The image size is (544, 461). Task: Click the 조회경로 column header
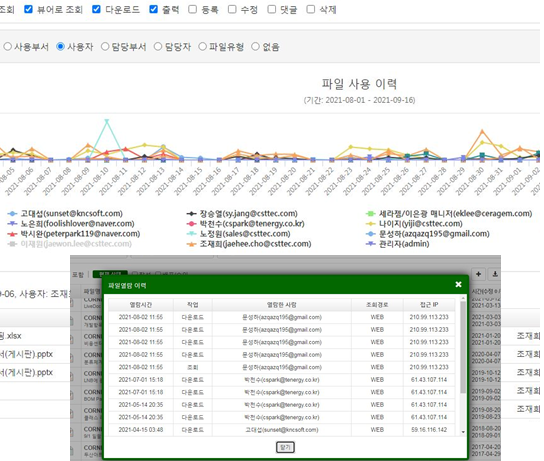[377, 305]
